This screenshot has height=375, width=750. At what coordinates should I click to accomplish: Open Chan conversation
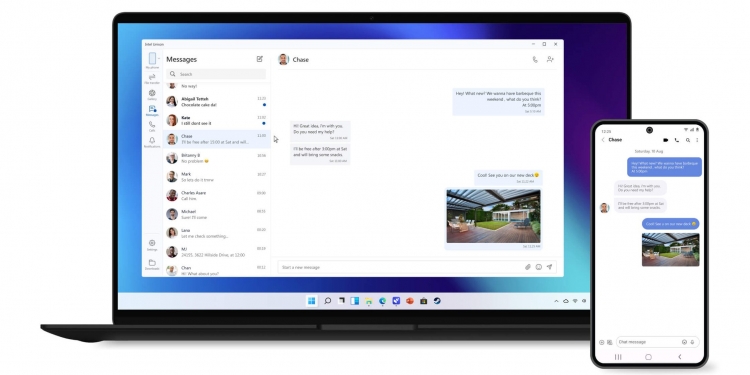click(x=217, y=269)
